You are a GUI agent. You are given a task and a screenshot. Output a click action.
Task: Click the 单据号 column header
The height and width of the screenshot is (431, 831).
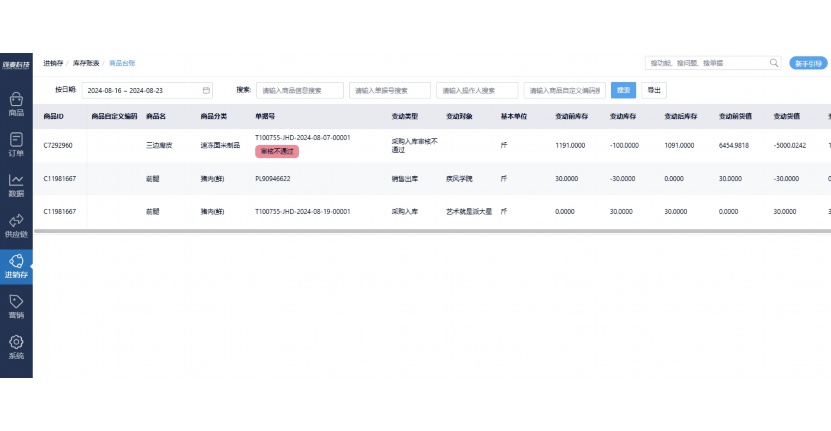pos(265,116)
